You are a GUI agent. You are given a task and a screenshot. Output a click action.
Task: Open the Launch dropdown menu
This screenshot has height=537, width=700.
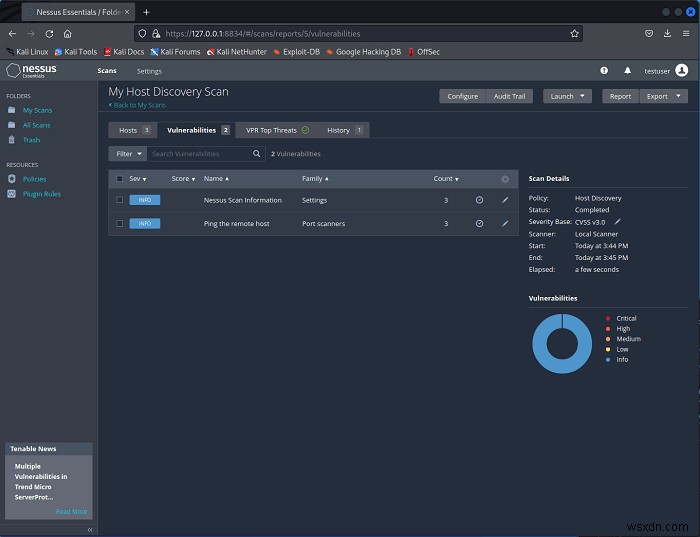pos(567,96)
